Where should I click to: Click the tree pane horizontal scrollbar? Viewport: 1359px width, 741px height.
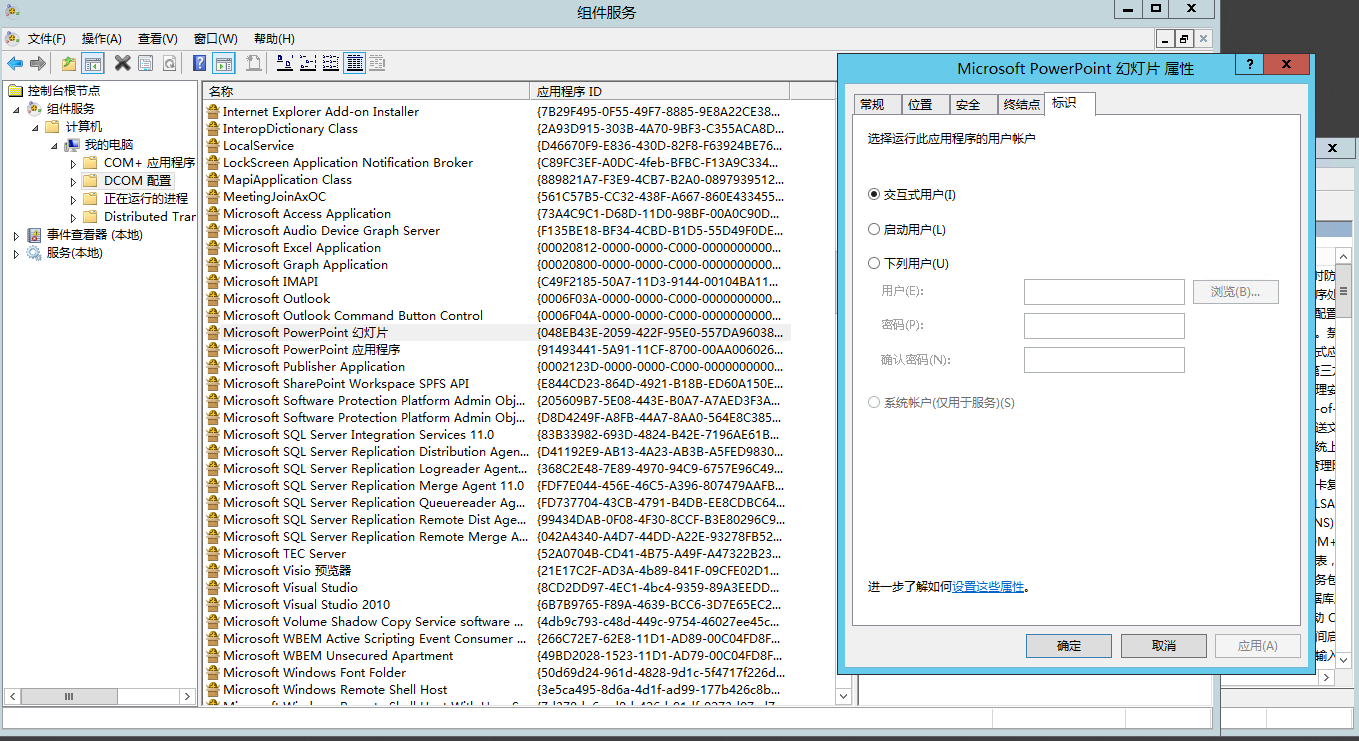click(100, 696)
